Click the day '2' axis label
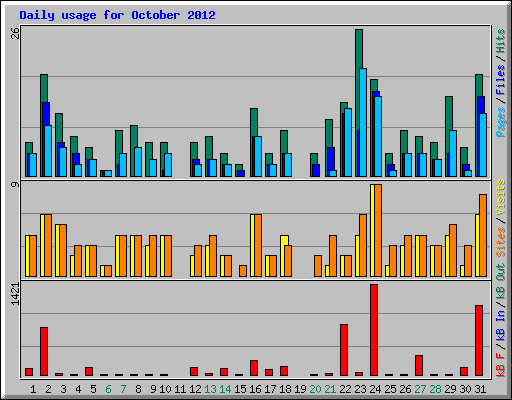 [x=48, y=389]
